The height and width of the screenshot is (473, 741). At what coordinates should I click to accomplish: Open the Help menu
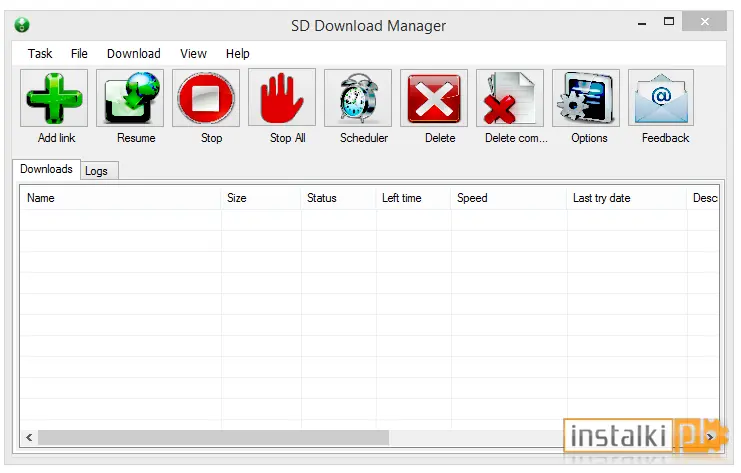click(238, 54)
